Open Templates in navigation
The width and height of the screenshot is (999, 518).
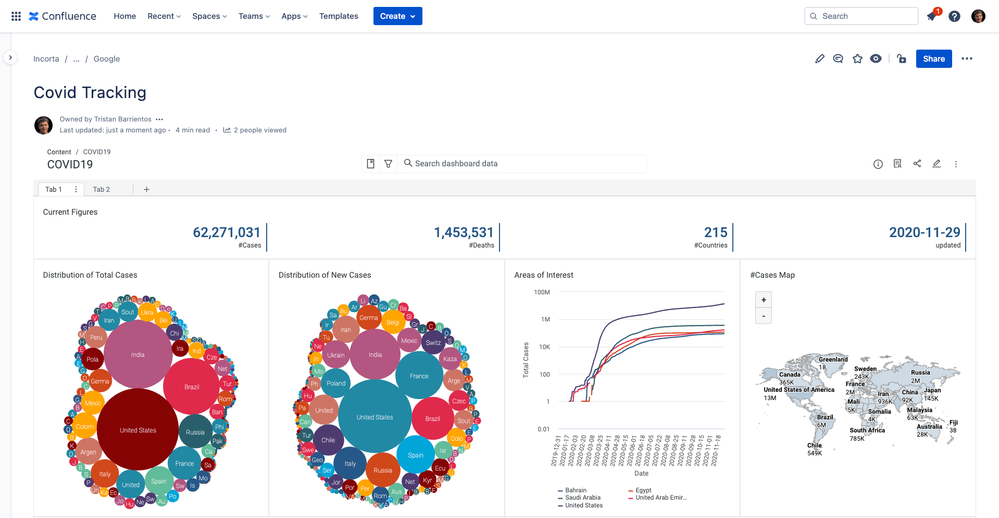[x=338, y=16]
